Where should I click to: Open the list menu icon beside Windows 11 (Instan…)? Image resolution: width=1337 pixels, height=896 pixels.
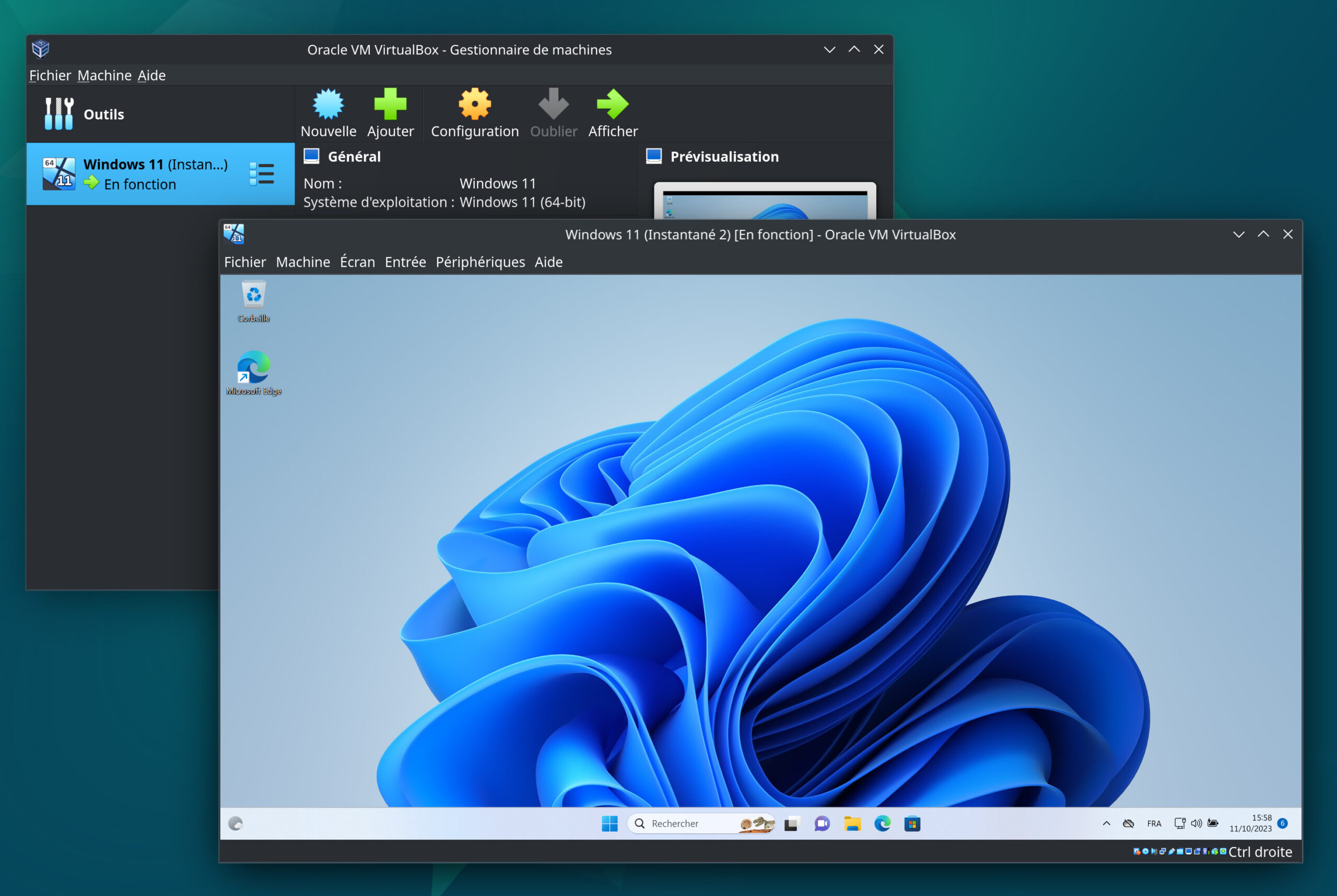(262, 174)
